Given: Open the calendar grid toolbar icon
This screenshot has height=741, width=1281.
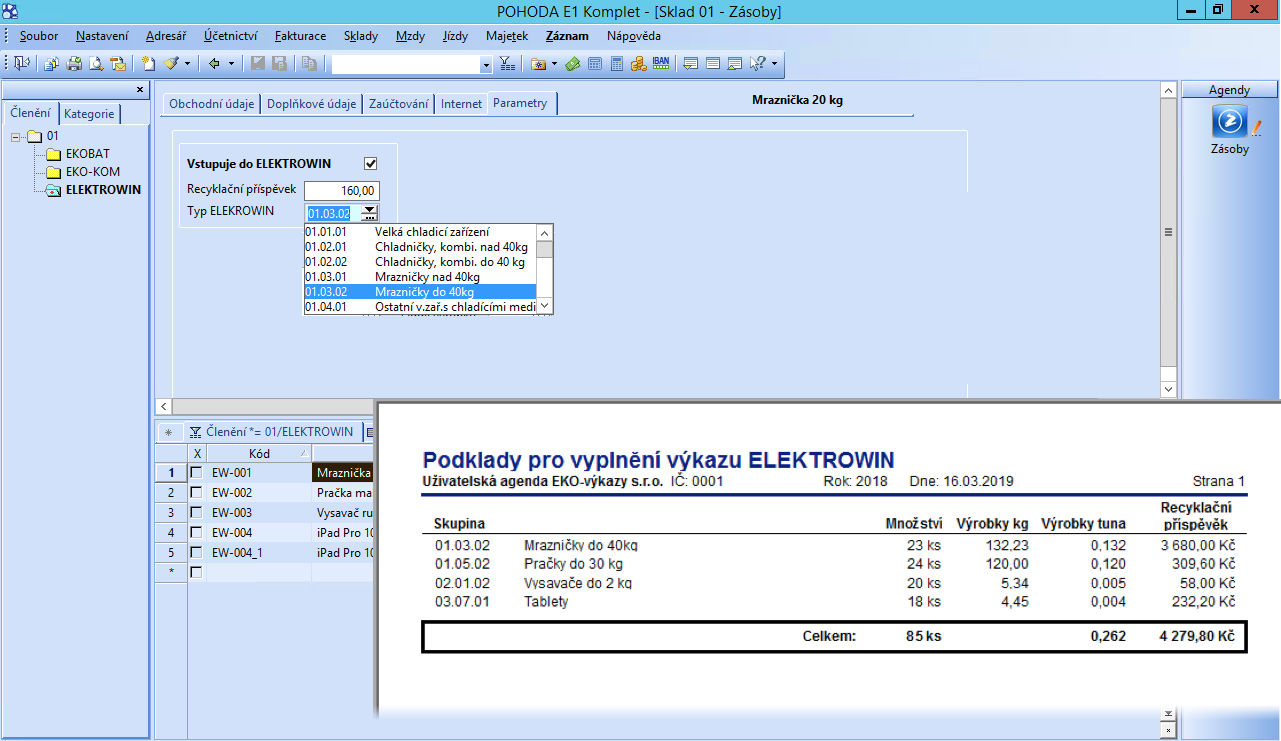Looking at the screenshot, I should pos(595,63).
